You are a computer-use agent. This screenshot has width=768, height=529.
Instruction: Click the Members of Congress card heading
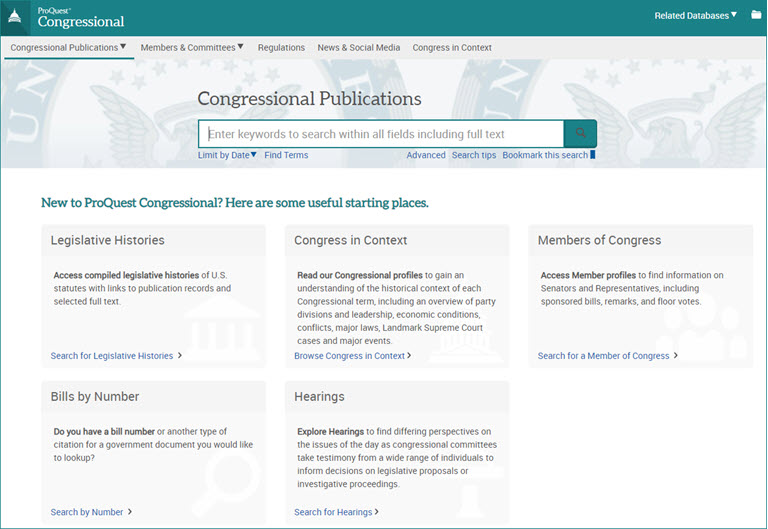point(599,240)
